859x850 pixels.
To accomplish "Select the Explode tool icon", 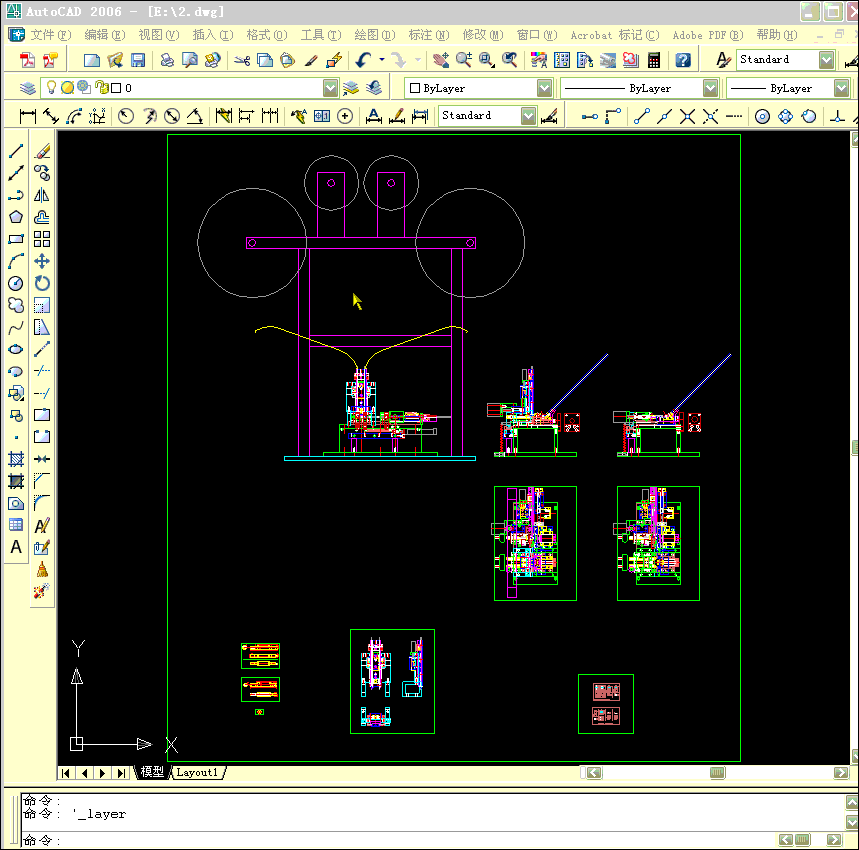I will [42, 591].
